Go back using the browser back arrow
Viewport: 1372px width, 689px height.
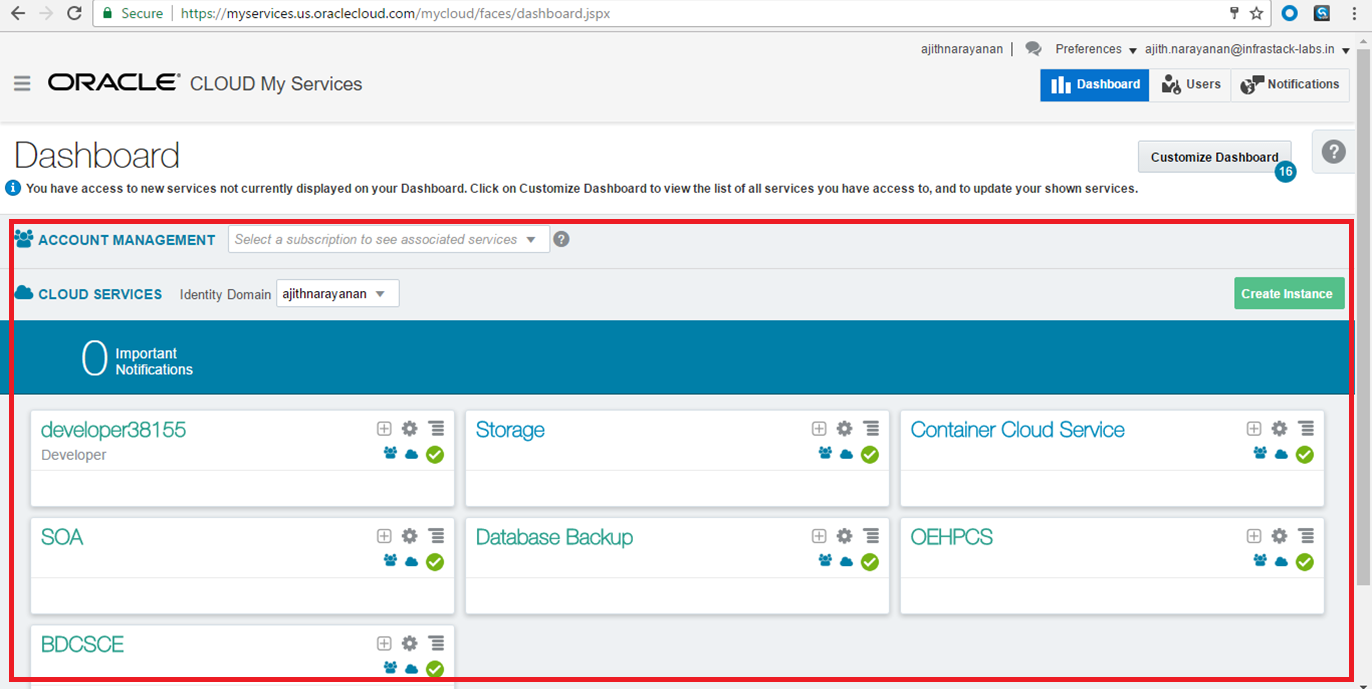coord(17,14)
